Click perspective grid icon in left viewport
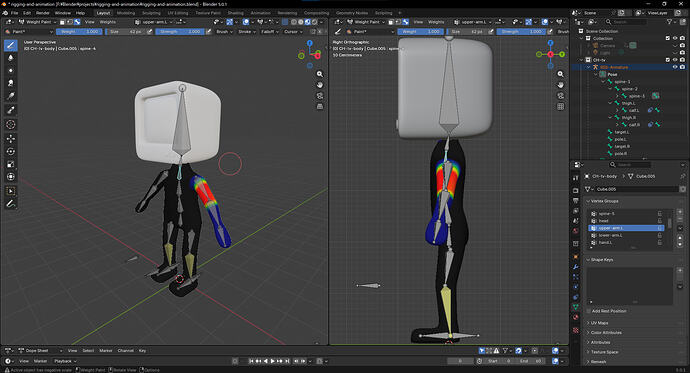690x373 pixels. (x=320, y=106)
